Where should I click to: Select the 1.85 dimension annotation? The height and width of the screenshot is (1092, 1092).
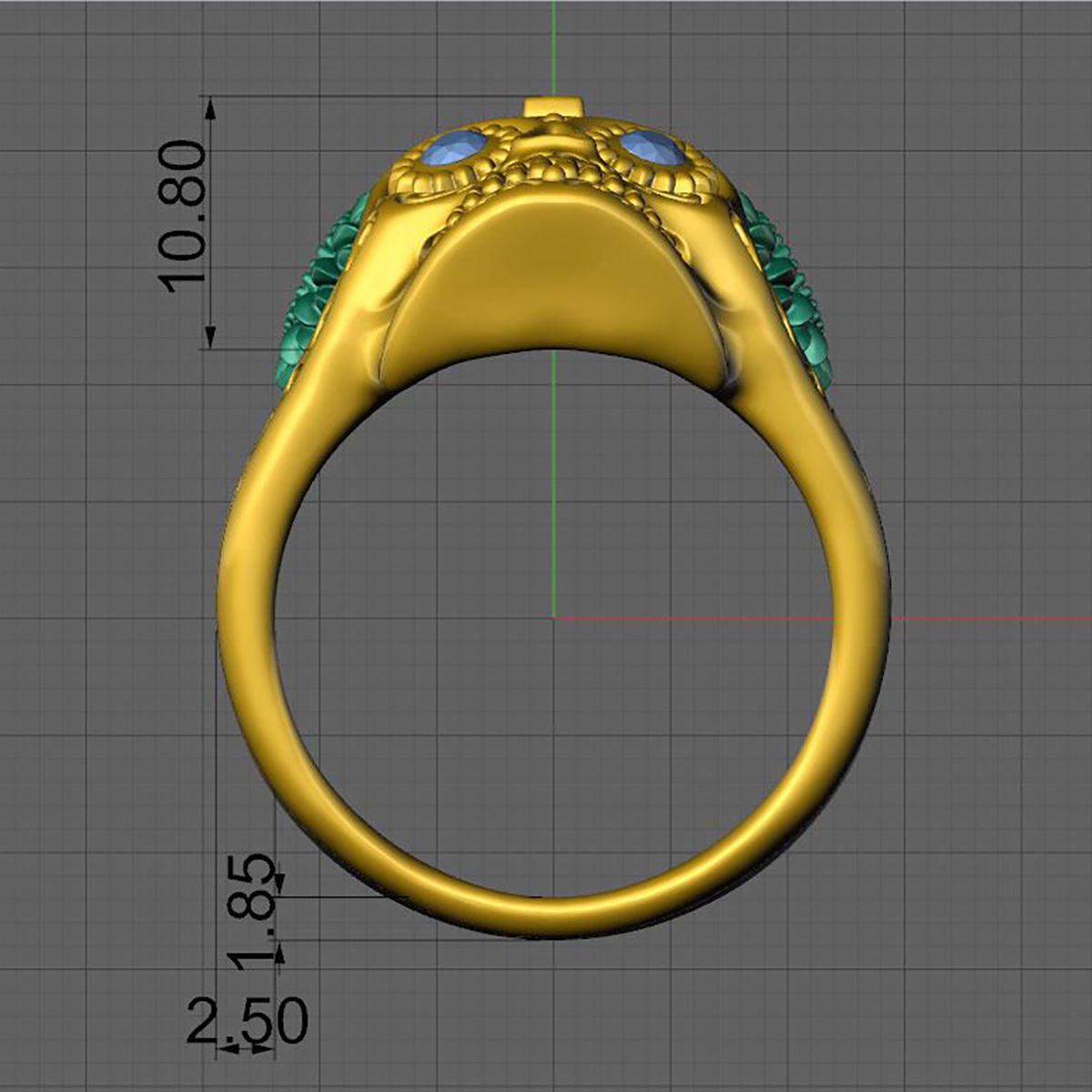[x=250, y=913]
